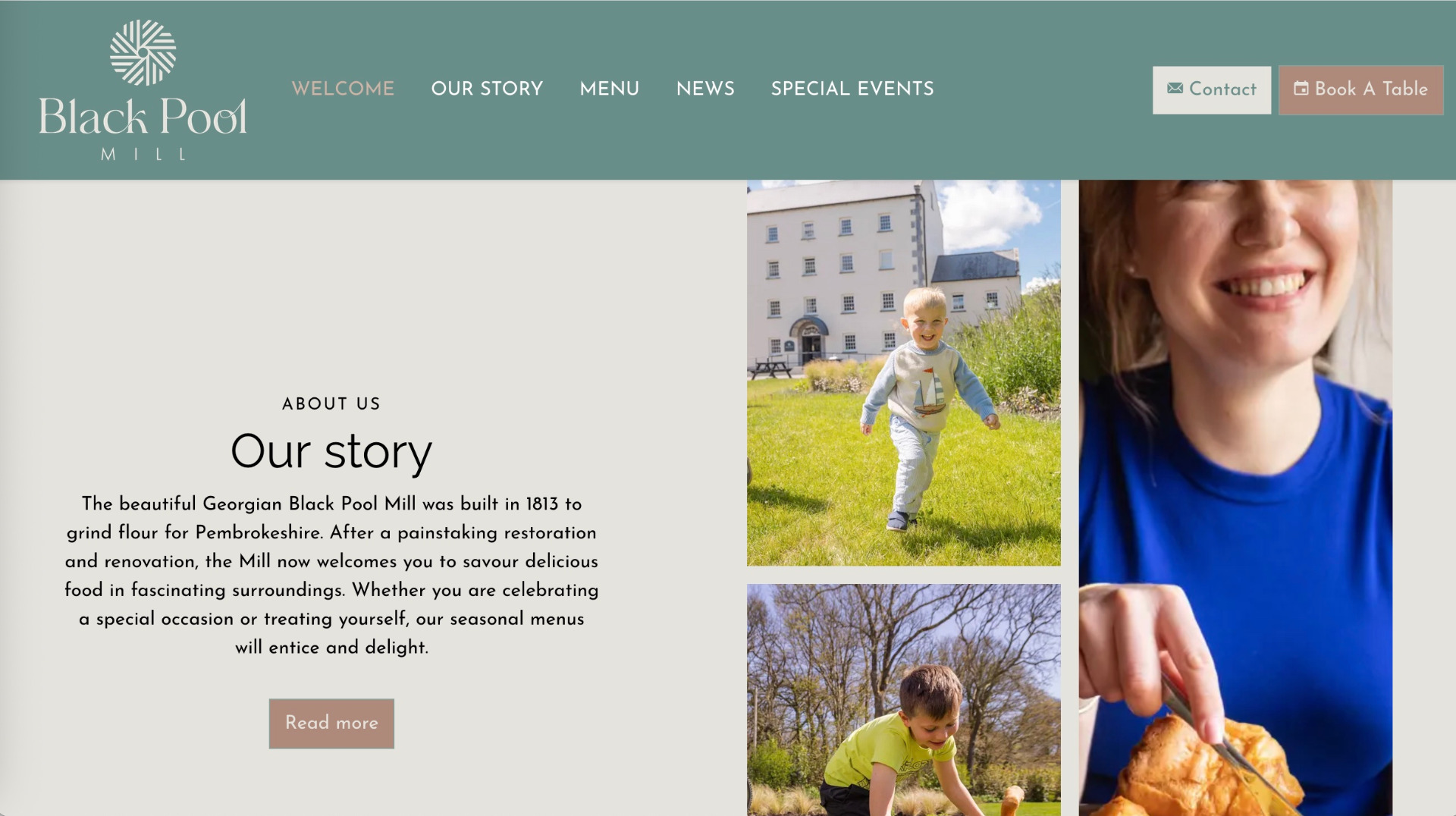Open the boy in yellow shirt photo
Image resolution: width=1456 pixels, height=816 pixels.
[x=903, y=700]
